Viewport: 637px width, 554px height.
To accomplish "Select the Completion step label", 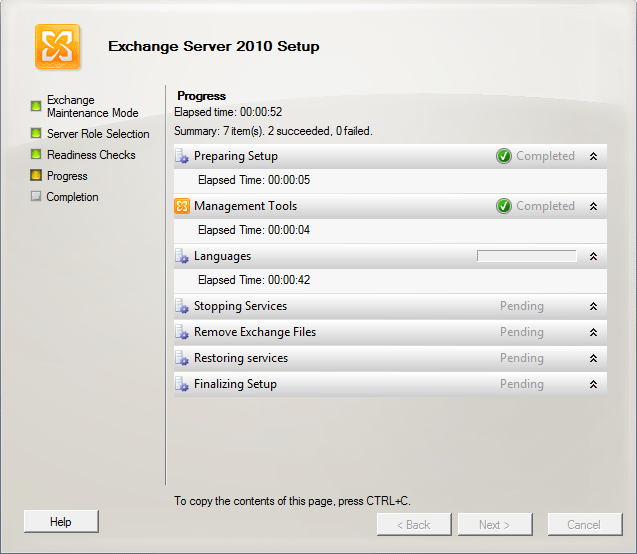I will 72,197.
